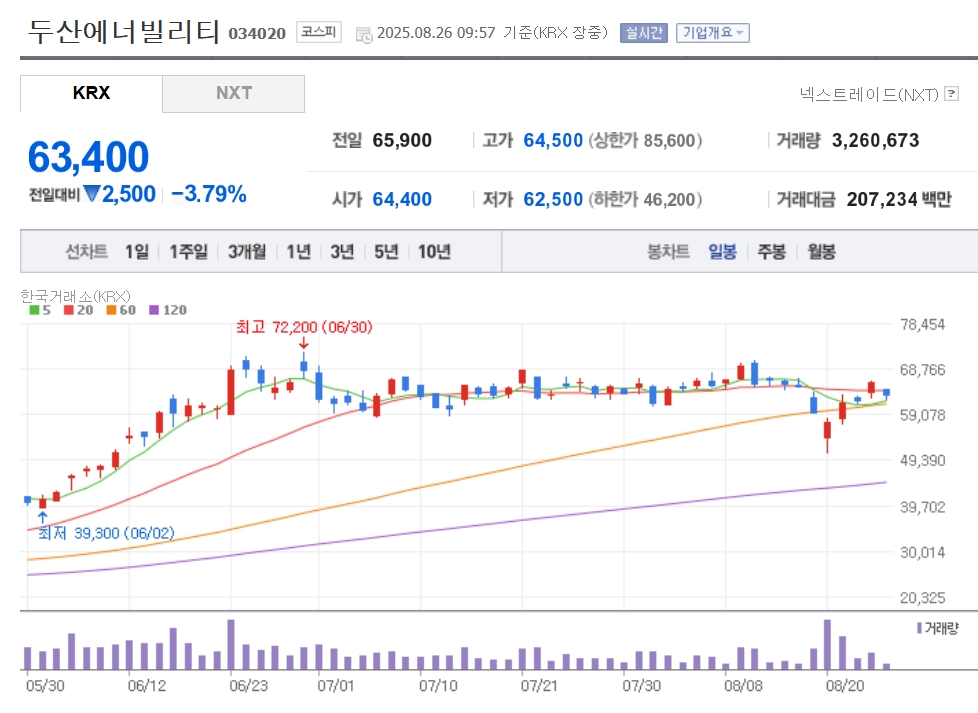Click the 최저 39,300 (06/02) low marker
The height and width of the screenshot is (713, 978).
106,533
